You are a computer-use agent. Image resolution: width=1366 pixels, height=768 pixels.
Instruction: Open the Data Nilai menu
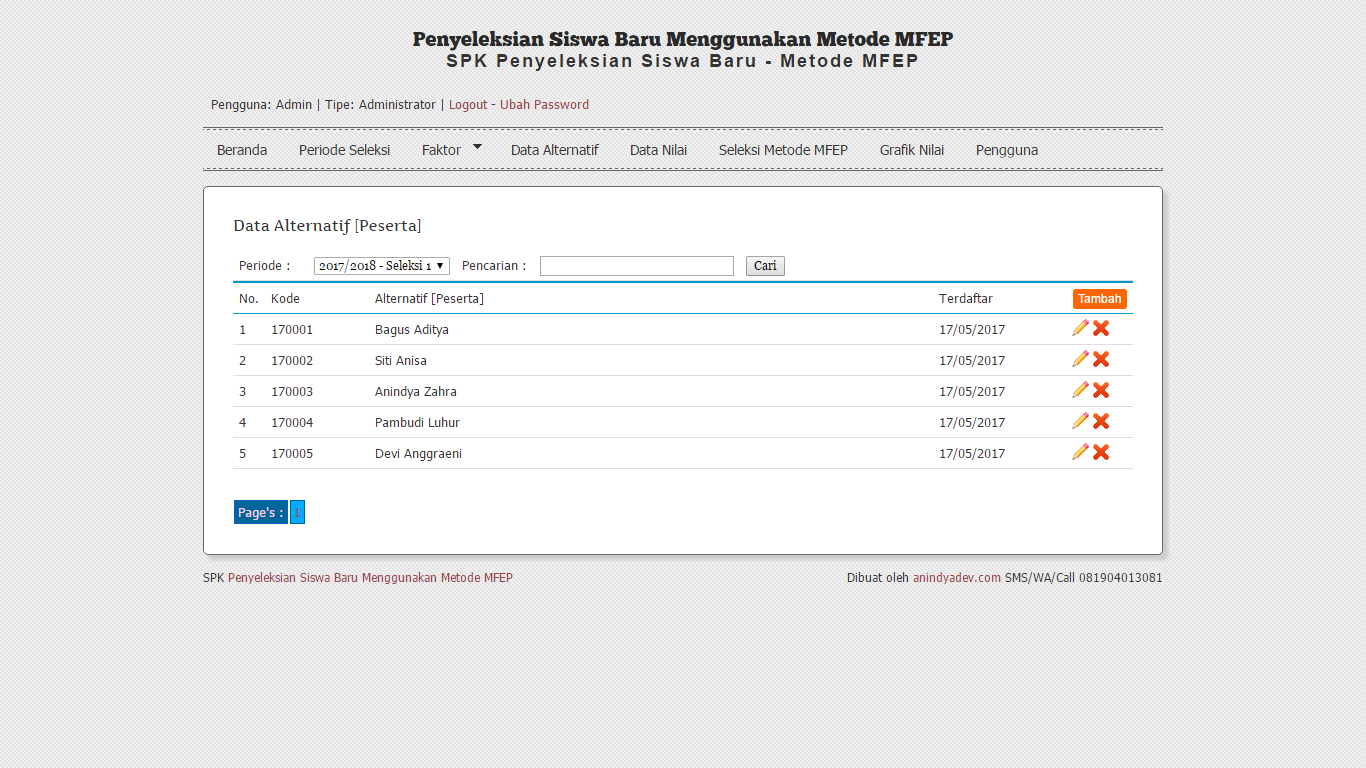[x=658, y=150]
